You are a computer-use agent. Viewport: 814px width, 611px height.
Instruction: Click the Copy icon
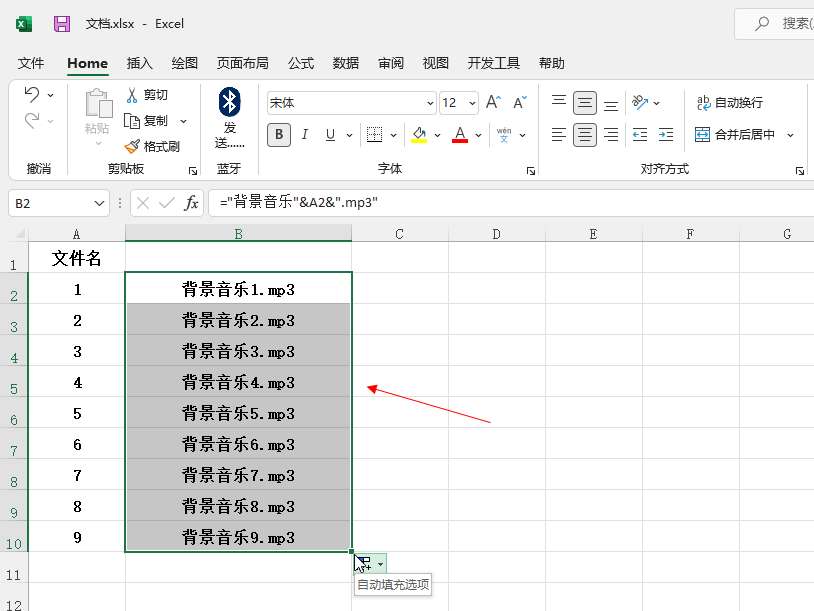point(132,121)
